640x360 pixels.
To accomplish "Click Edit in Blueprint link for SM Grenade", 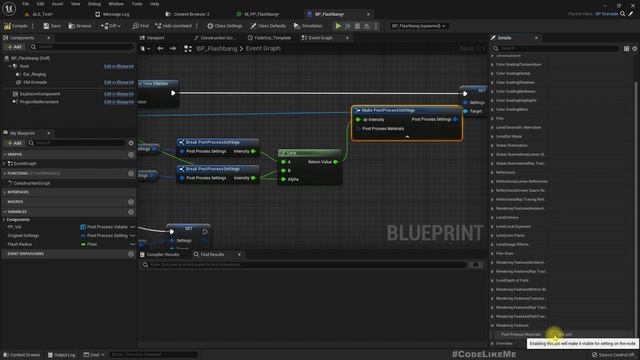I will point(118,82).
